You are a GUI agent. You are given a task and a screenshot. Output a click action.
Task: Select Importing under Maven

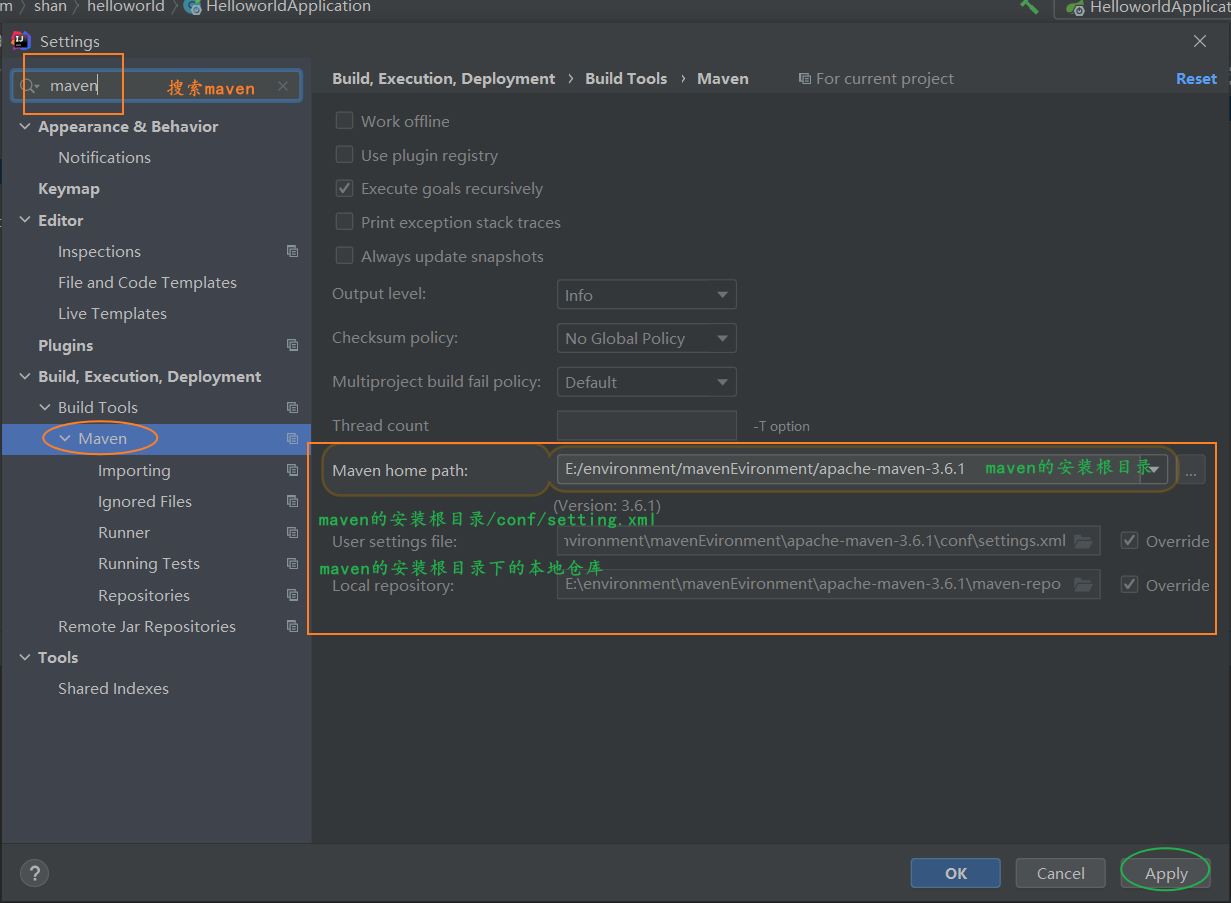(x=134, y=470)
